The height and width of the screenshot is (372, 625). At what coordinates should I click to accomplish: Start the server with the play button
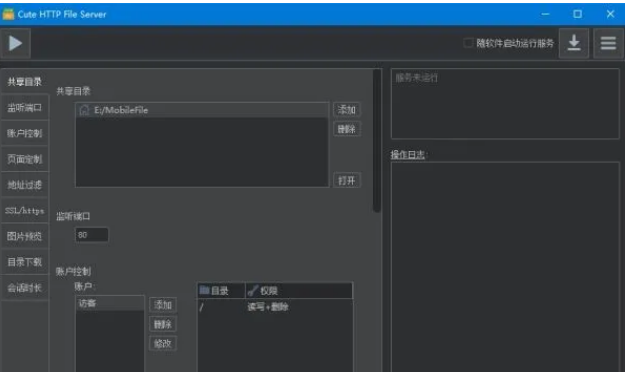tap(16, 43)
